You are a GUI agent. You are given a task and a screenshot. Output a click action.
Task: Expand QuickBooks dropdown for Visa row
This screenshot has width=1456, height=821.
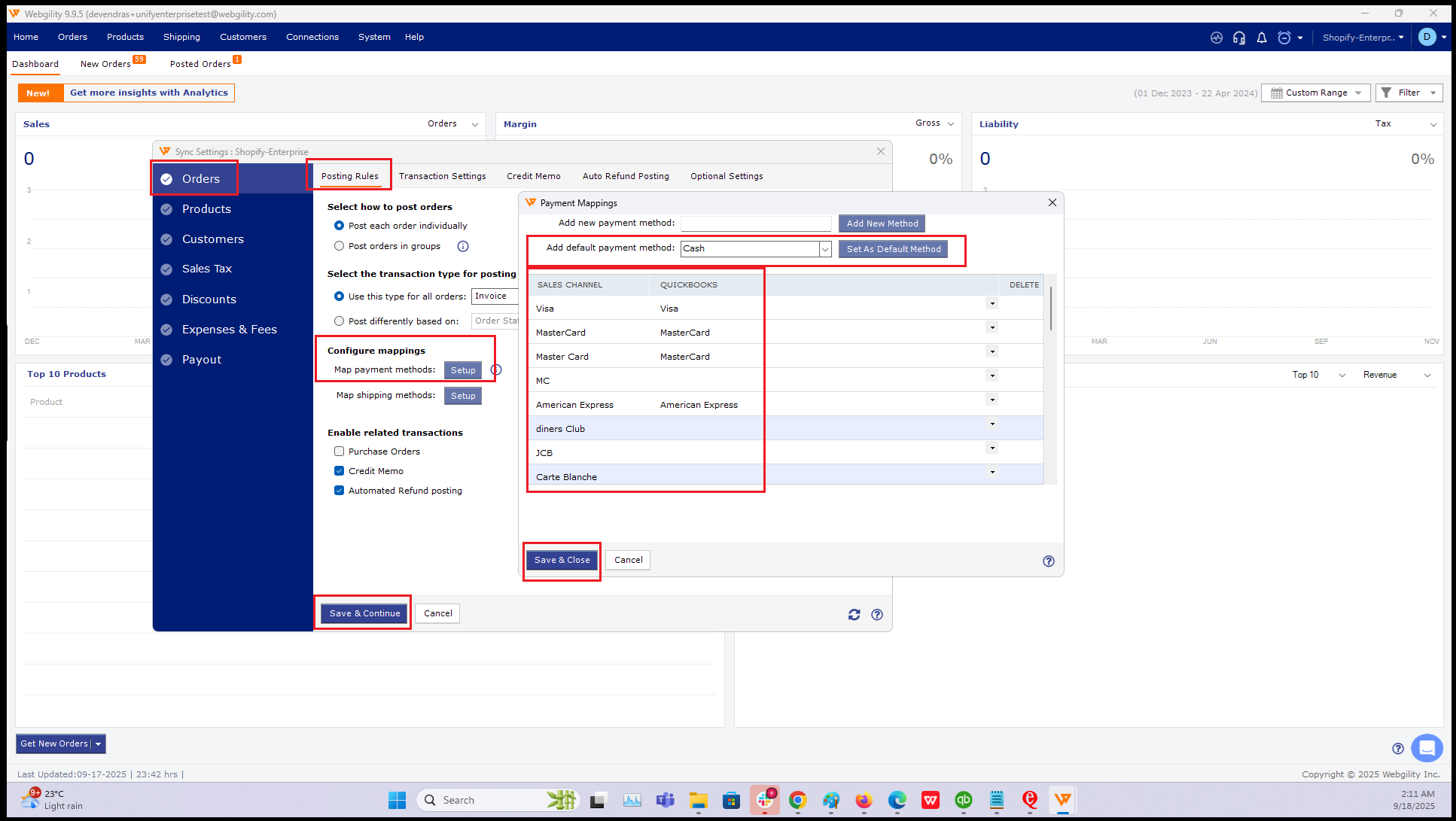point(992,304)
